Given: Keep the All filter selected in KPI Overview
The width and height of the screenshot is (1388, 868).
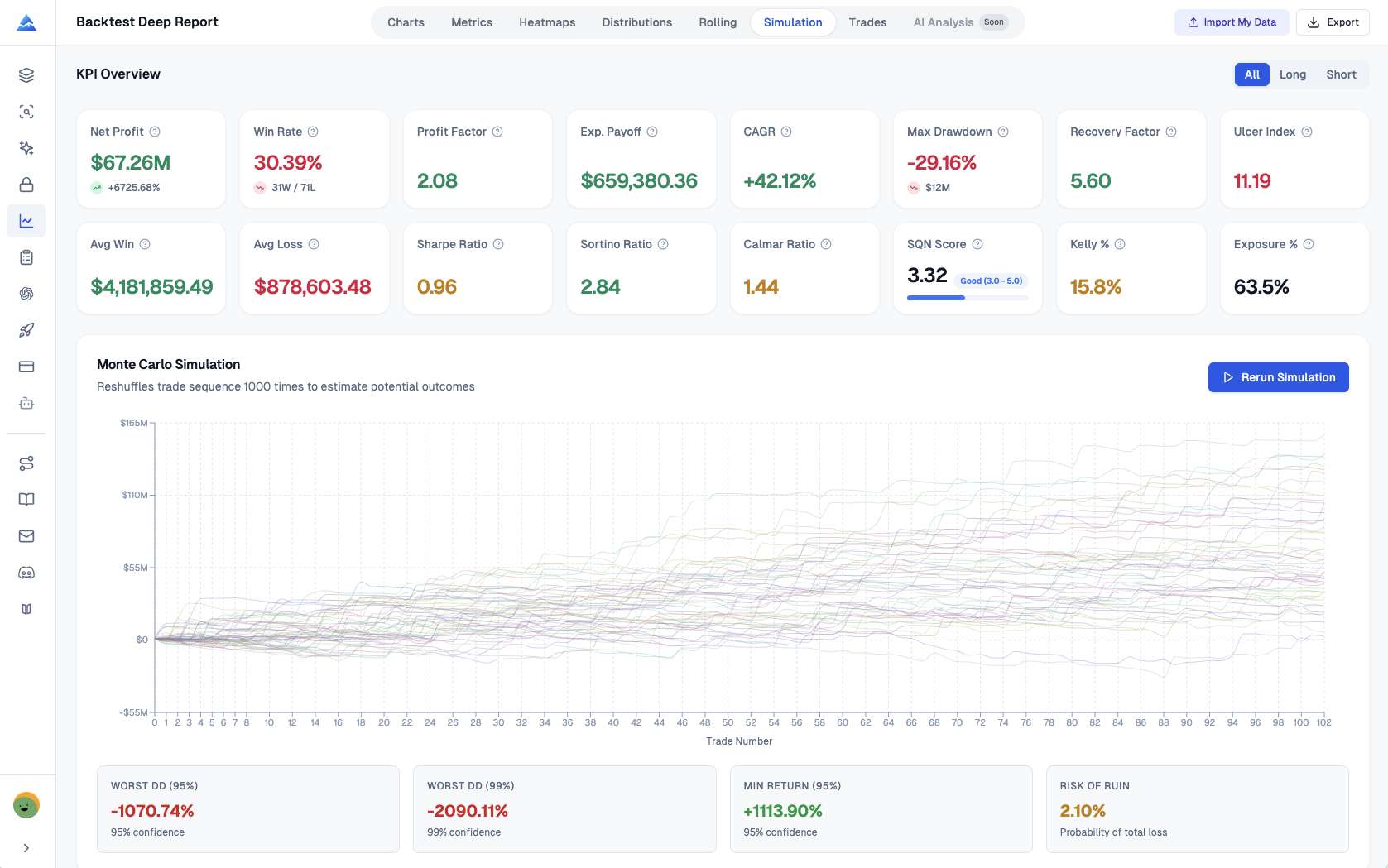Looking at the screenshot, I should (1251, 74).
